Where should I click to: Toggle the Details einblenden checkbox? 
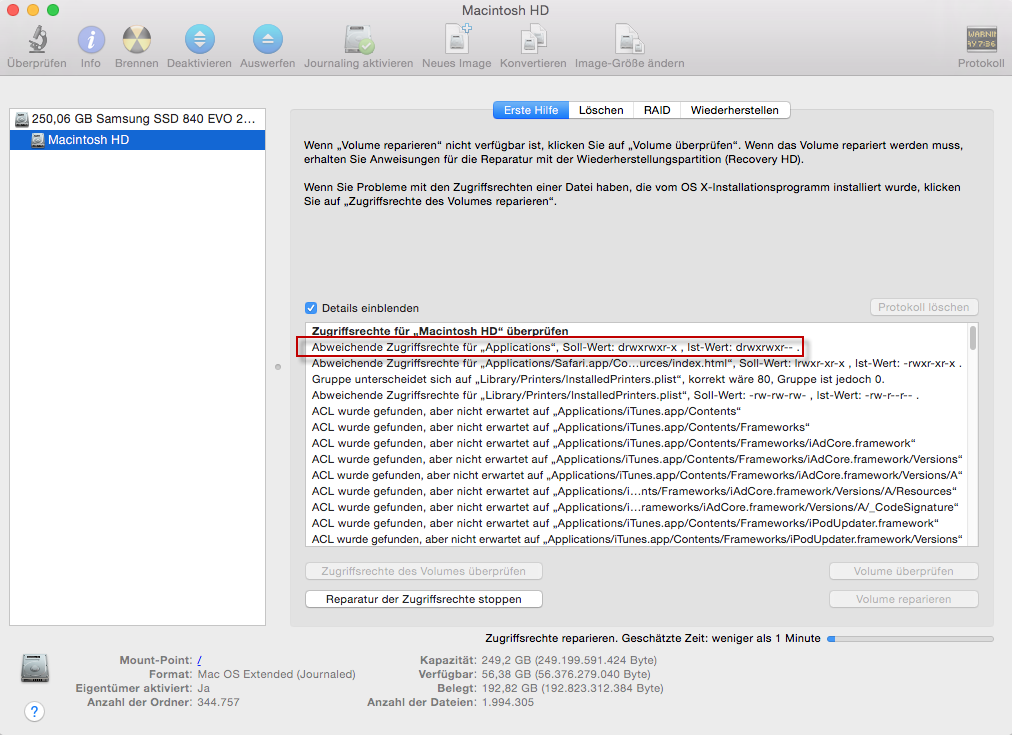point(311,308)
